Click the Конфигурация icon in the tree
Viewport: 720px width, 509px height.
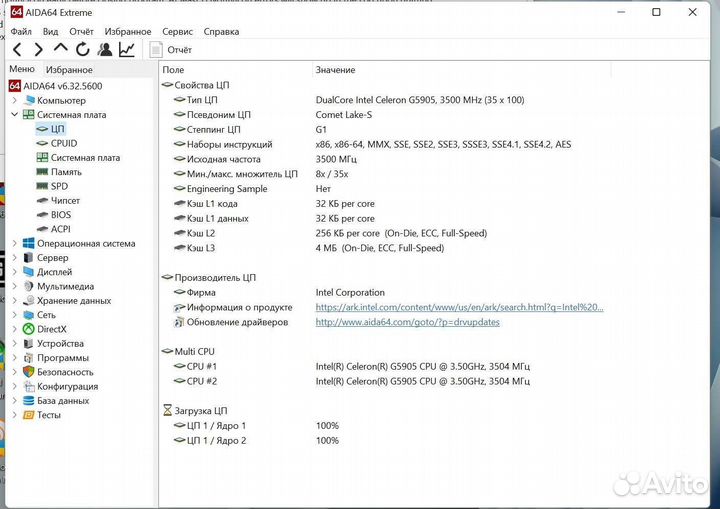[28, 386]
